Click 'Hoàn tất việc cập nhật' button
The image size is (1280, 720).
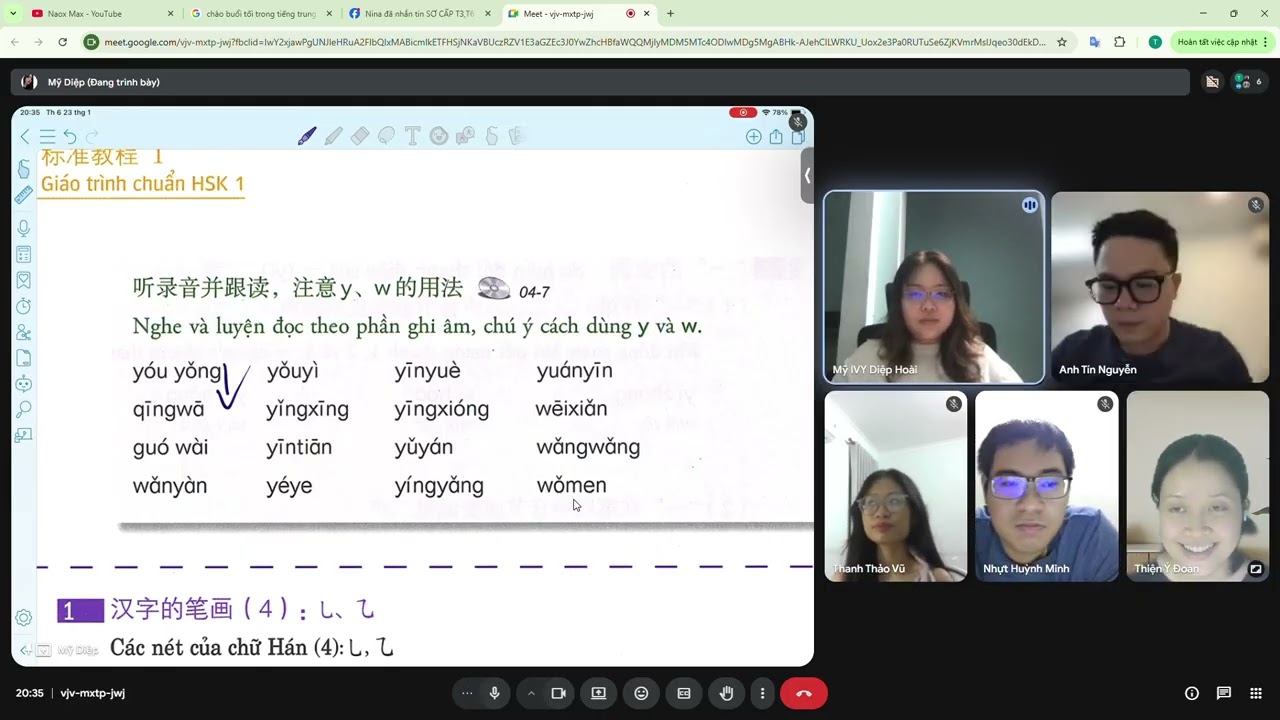click(x=1217, y=42)
